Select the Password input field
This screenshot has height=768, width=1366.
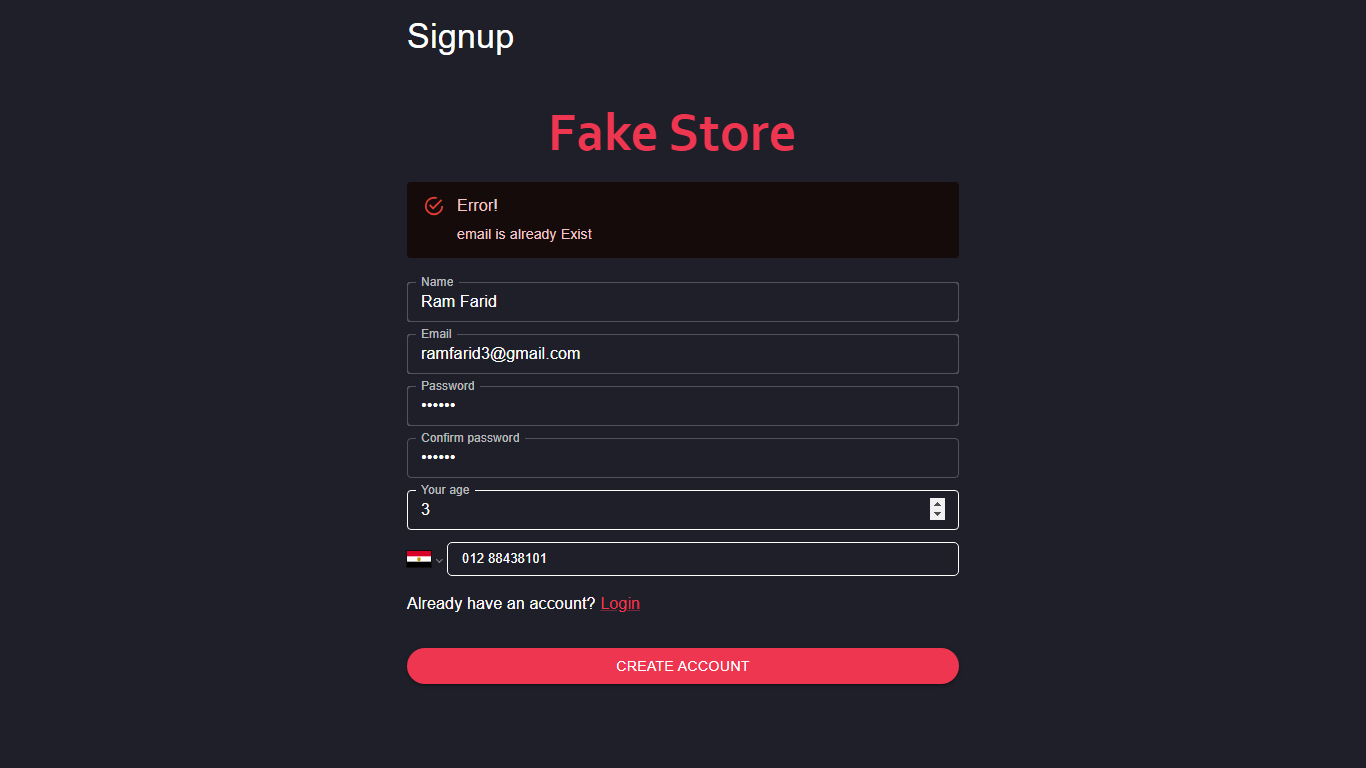(682, 406)
